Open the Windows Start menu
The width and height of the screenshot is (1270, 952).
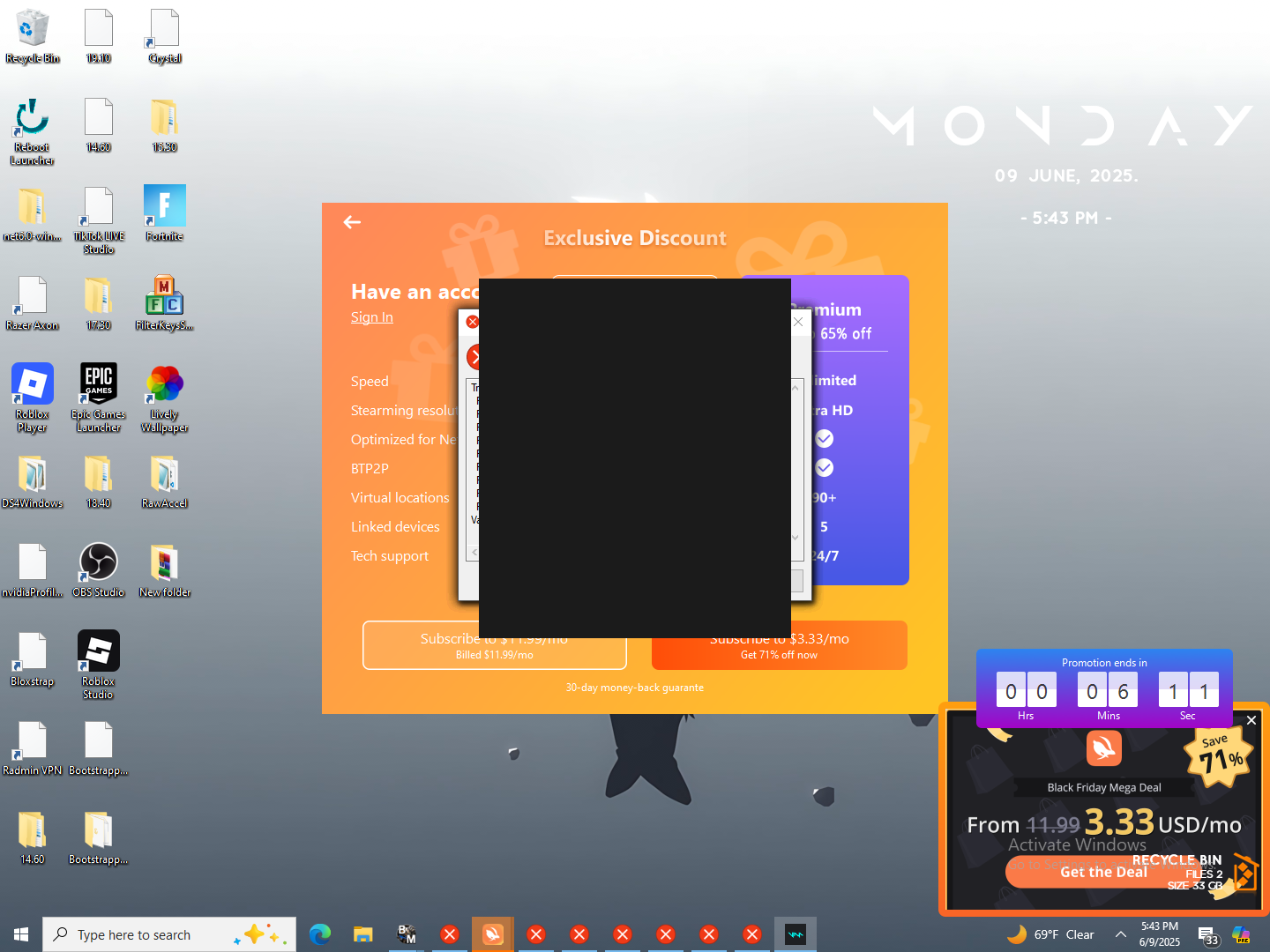(x=21, y=934)
